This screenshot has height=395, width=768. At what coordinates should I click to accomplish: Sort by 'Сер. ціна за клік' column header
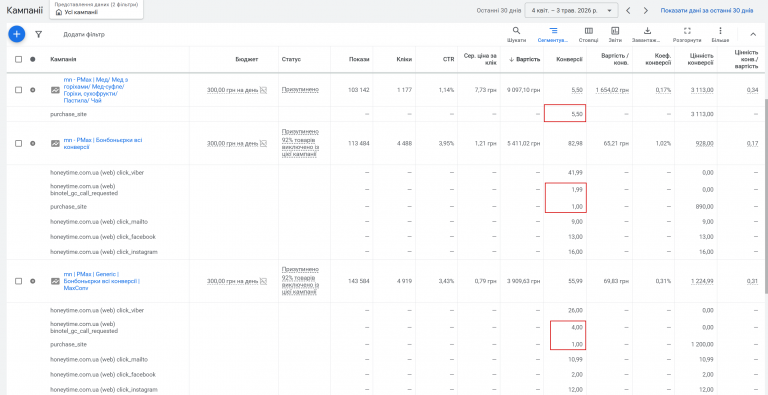pyautogui.click(x=480, y=59)
